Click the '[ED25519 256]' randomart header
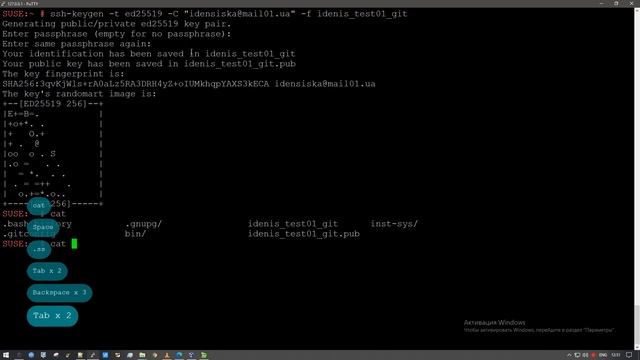 (53, 104)
